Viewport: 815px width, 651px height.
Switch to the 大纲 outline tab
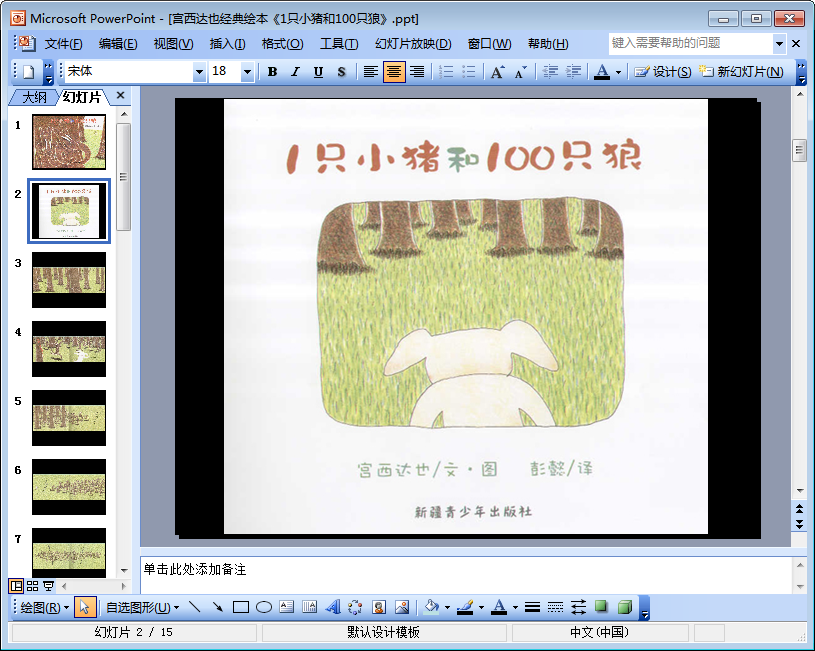34,97
